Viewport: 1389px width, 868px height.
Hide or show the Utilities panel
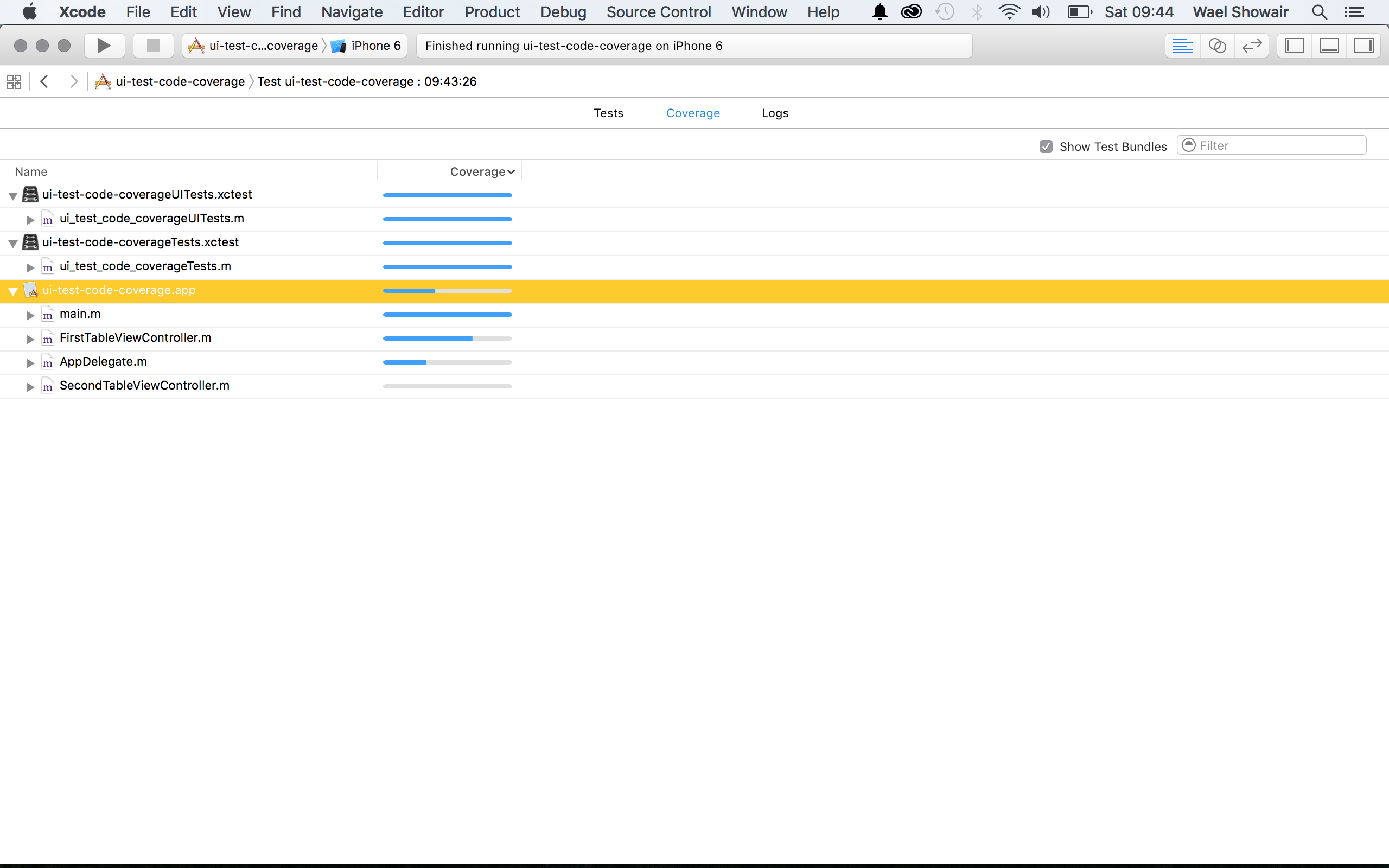pyautogui.click(x=1363, y=46)
